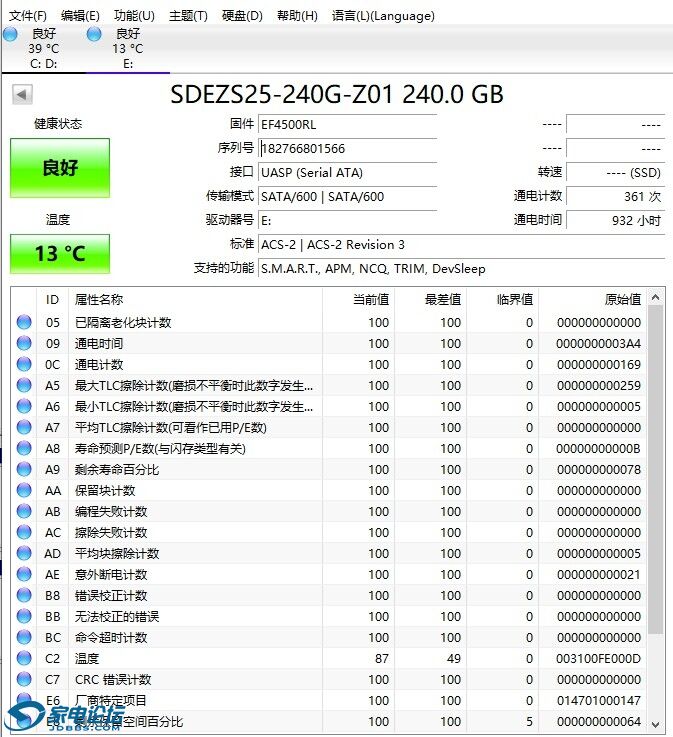Click the interface field UASP (Serial ATA)
The image size is (673, 737).
point(348,173)
